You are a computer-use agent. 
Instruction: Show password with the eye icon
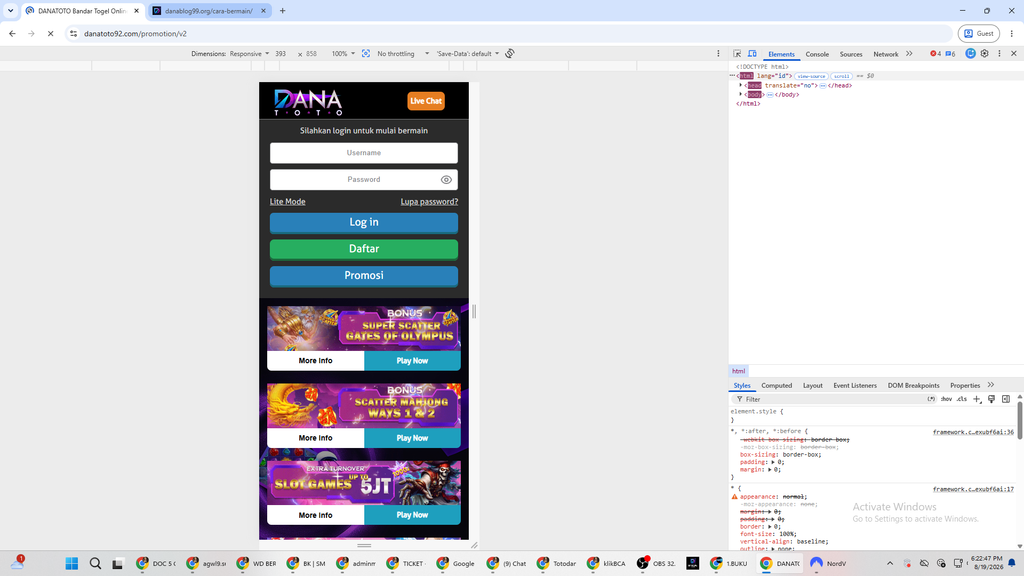[446, 180]
